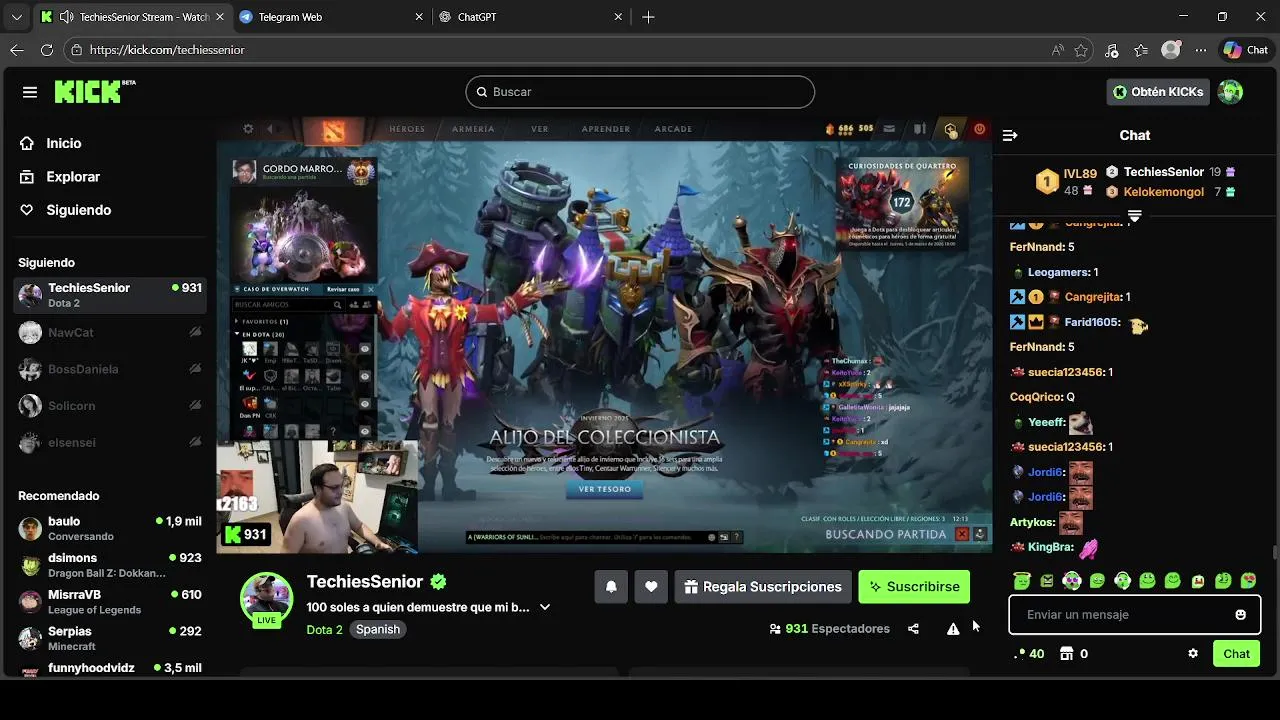
Task: Open the user profile avatar menu
Action: point(1230,92)
